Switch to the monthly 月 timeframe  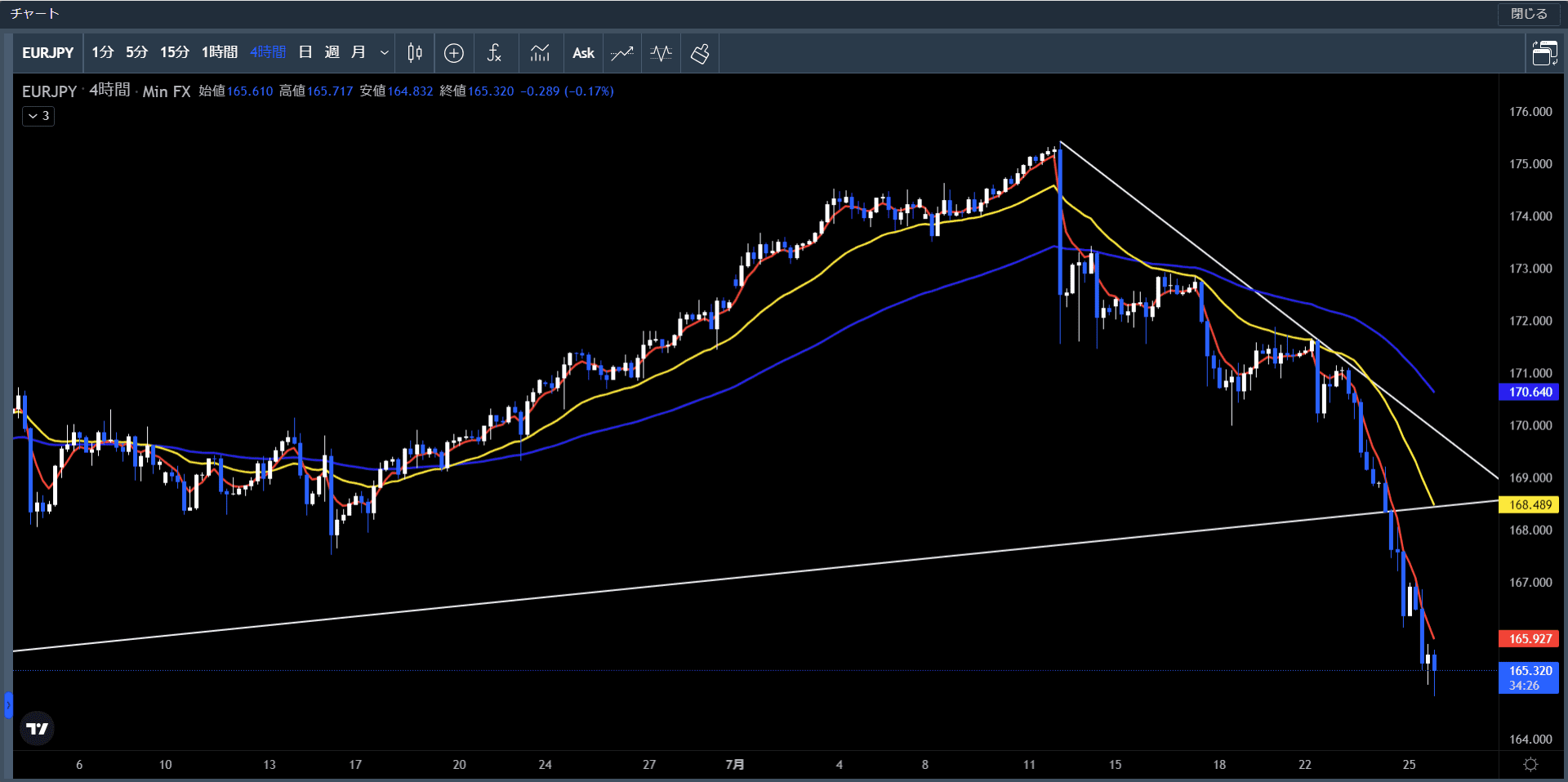point(358,52)
